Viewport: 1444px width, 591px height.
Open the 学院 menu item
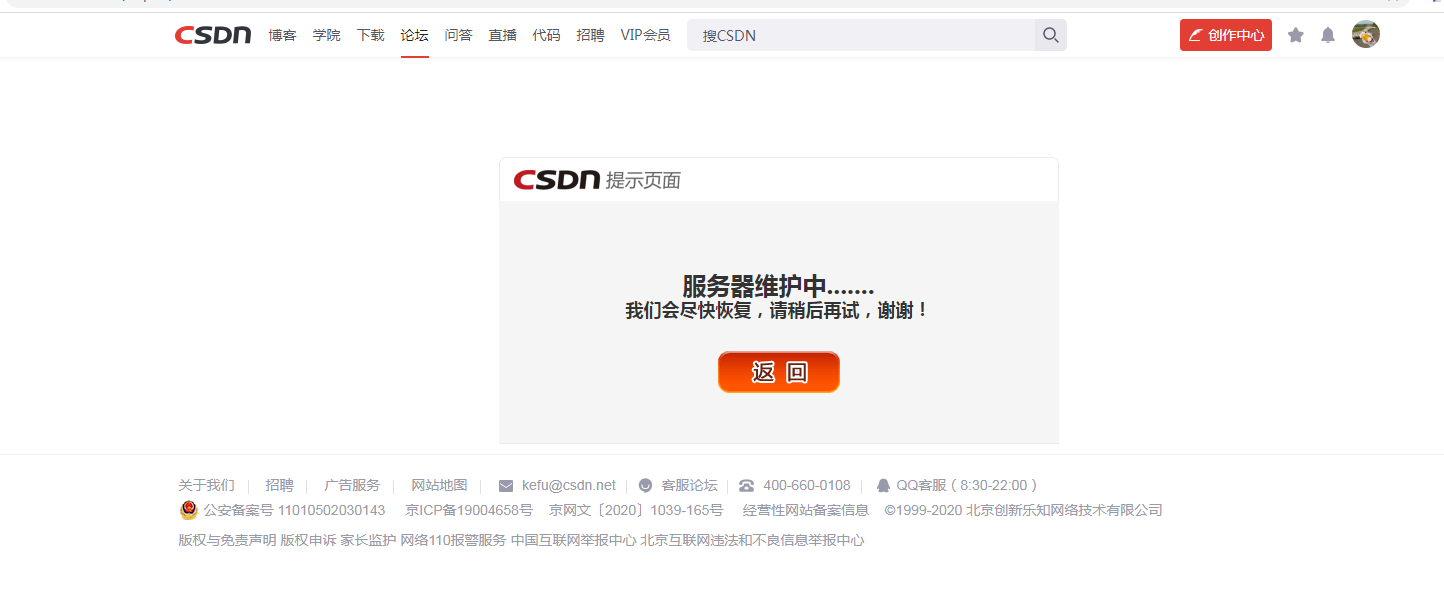click(x=326, y=35)
